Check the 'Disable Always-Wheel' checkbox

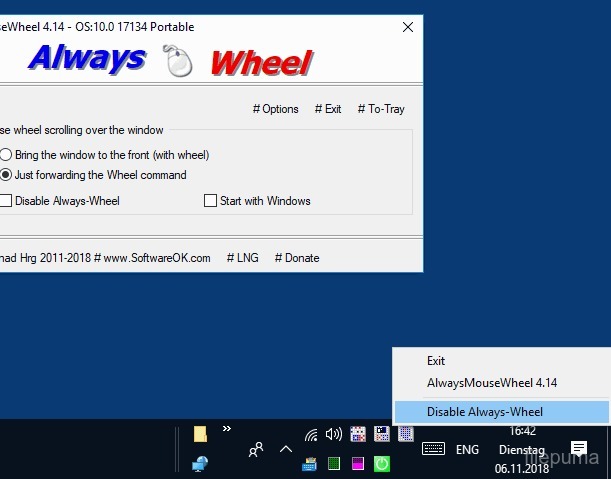click(6, 201)
